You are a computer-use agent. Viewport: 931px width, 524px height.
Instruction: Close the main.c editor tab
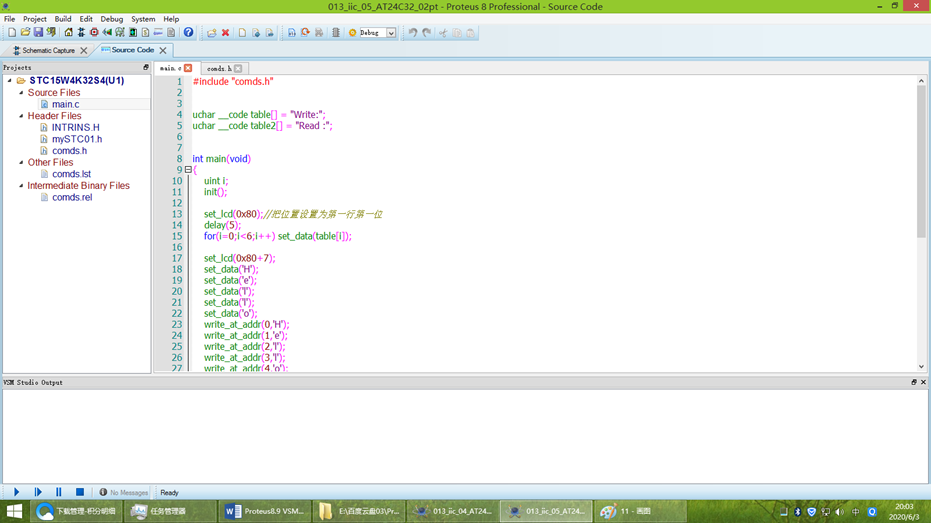click(x=188, y=68)
